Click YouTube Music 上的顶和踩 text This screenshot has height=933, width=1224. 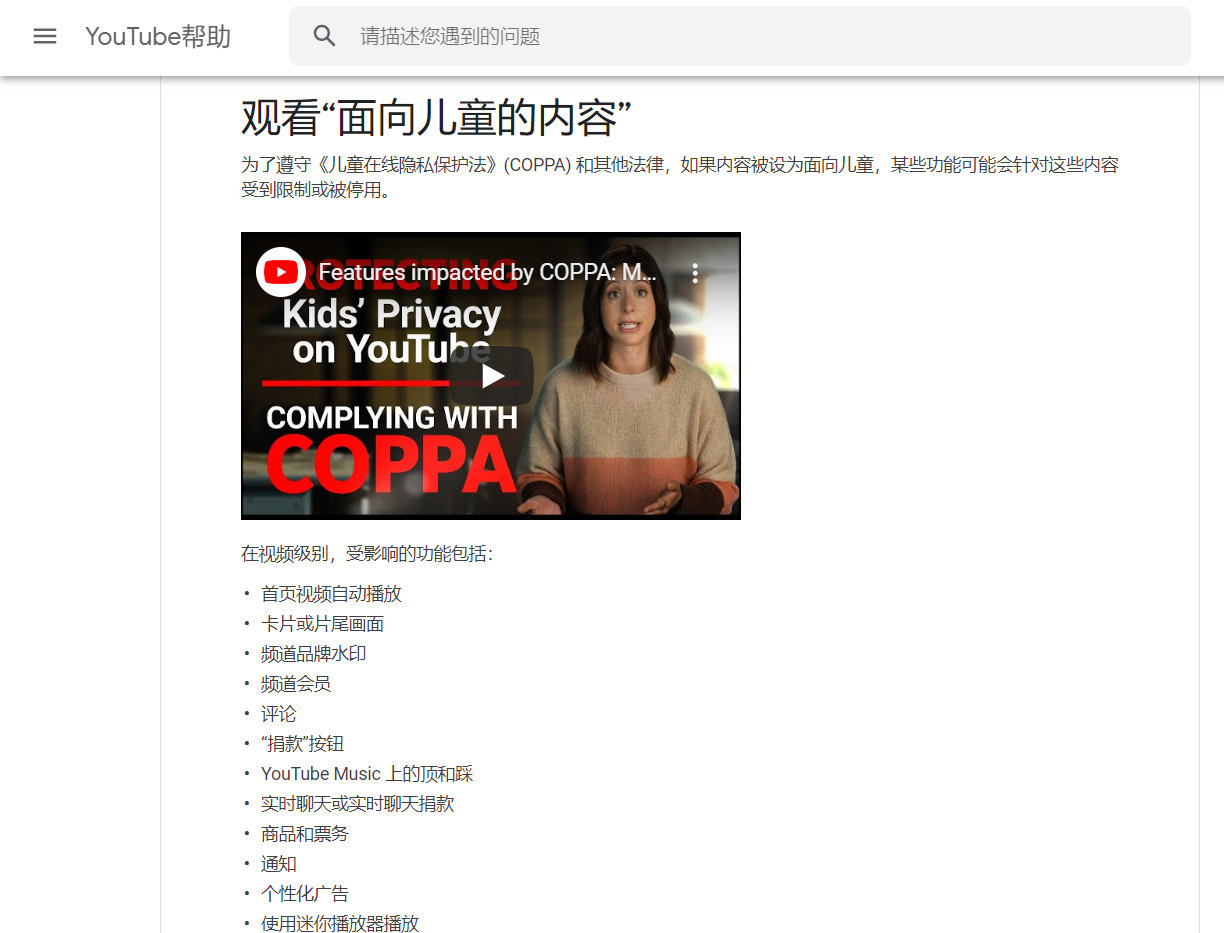366,774
